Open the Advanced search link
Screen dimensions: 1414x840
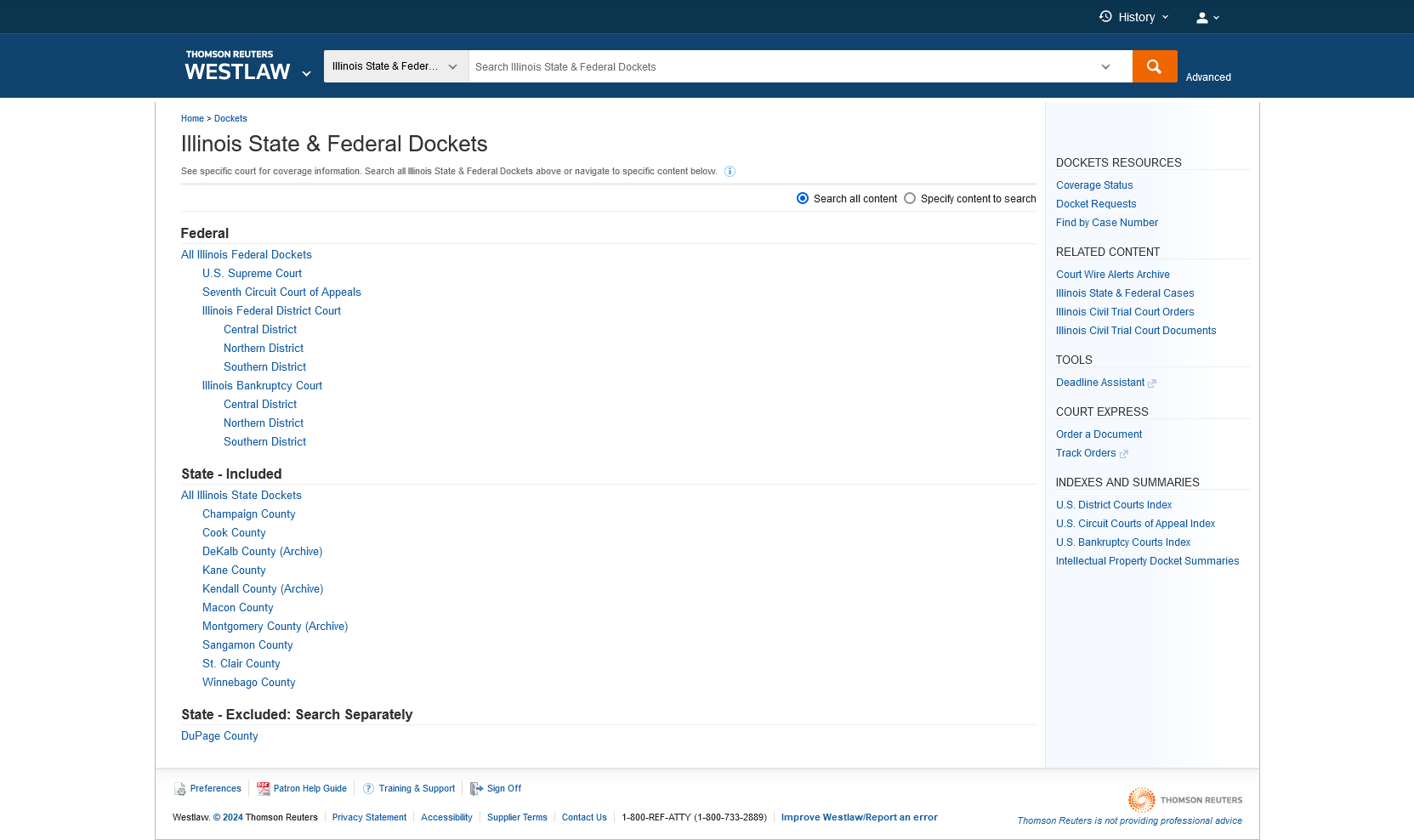(1207, 77)
